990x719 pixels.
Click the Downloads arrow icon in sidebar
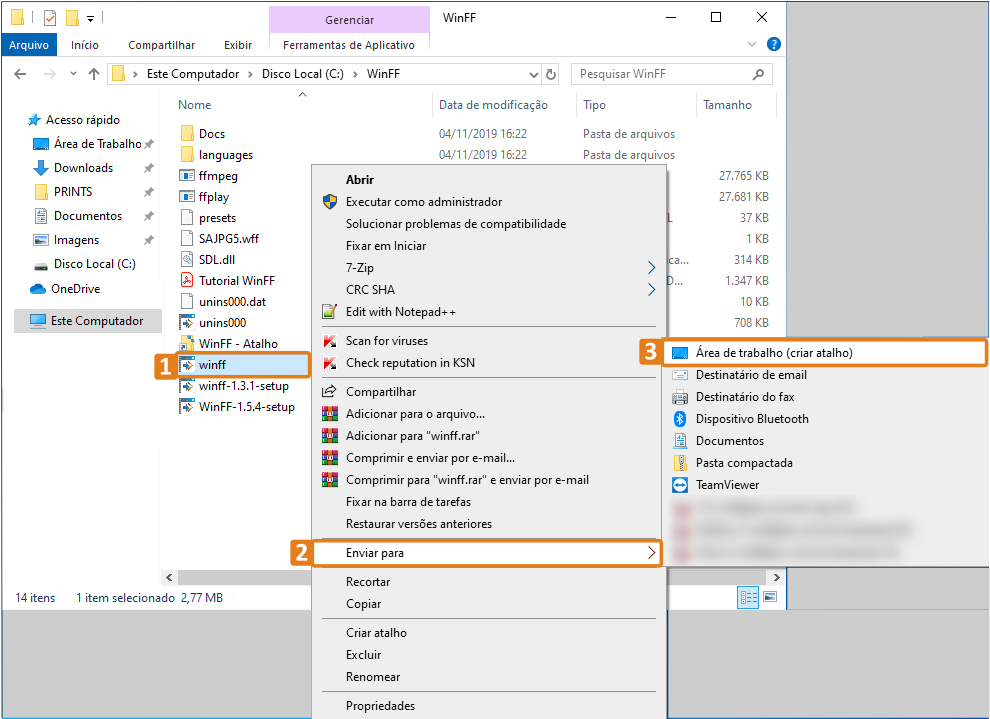41,168
